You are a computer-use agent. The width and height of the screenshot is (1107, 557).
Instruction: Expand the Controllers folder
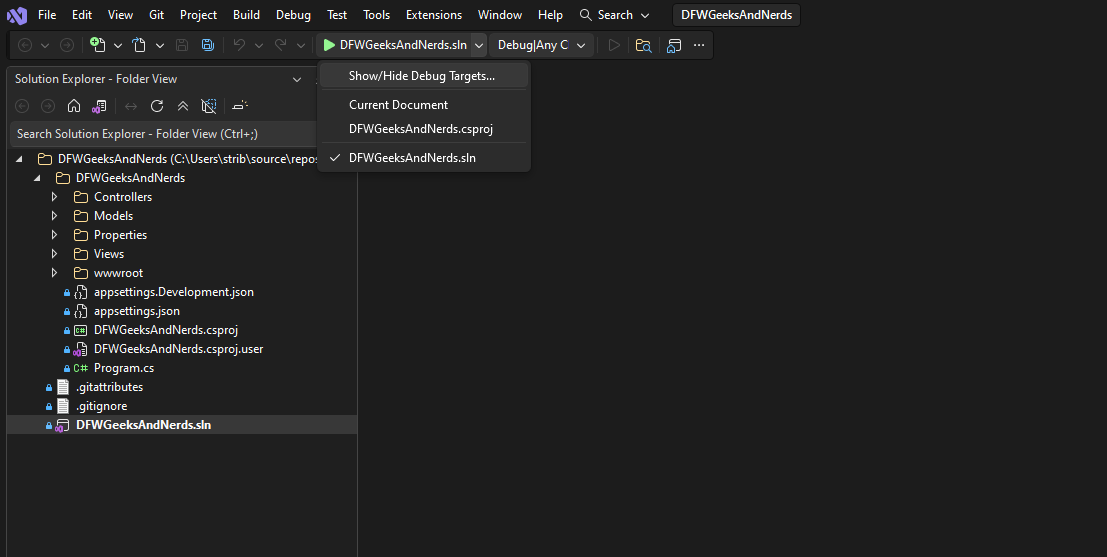[x=54, y=197]
